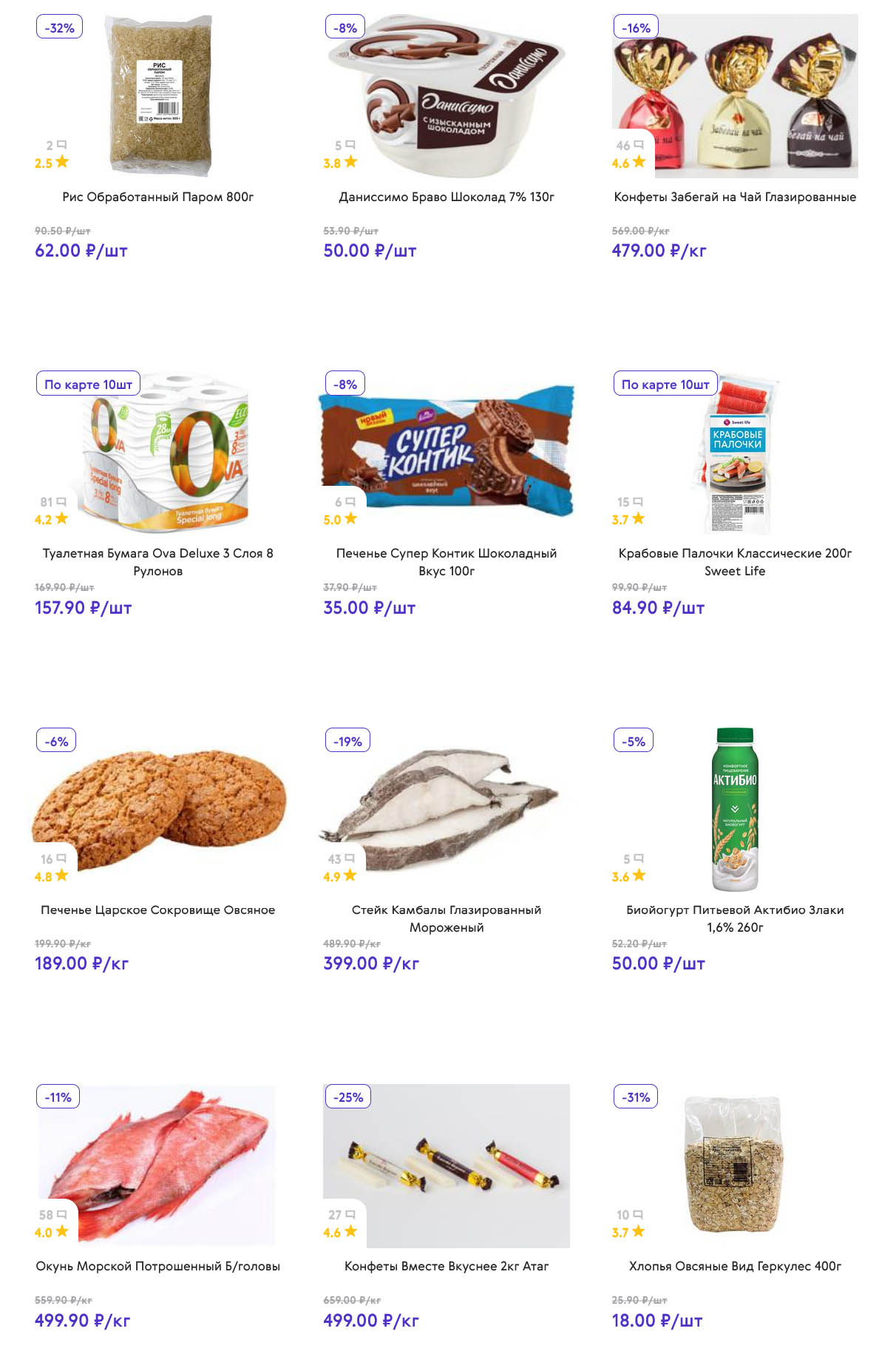Click the comments icon on Даниссимо Браво

(350, 145)
